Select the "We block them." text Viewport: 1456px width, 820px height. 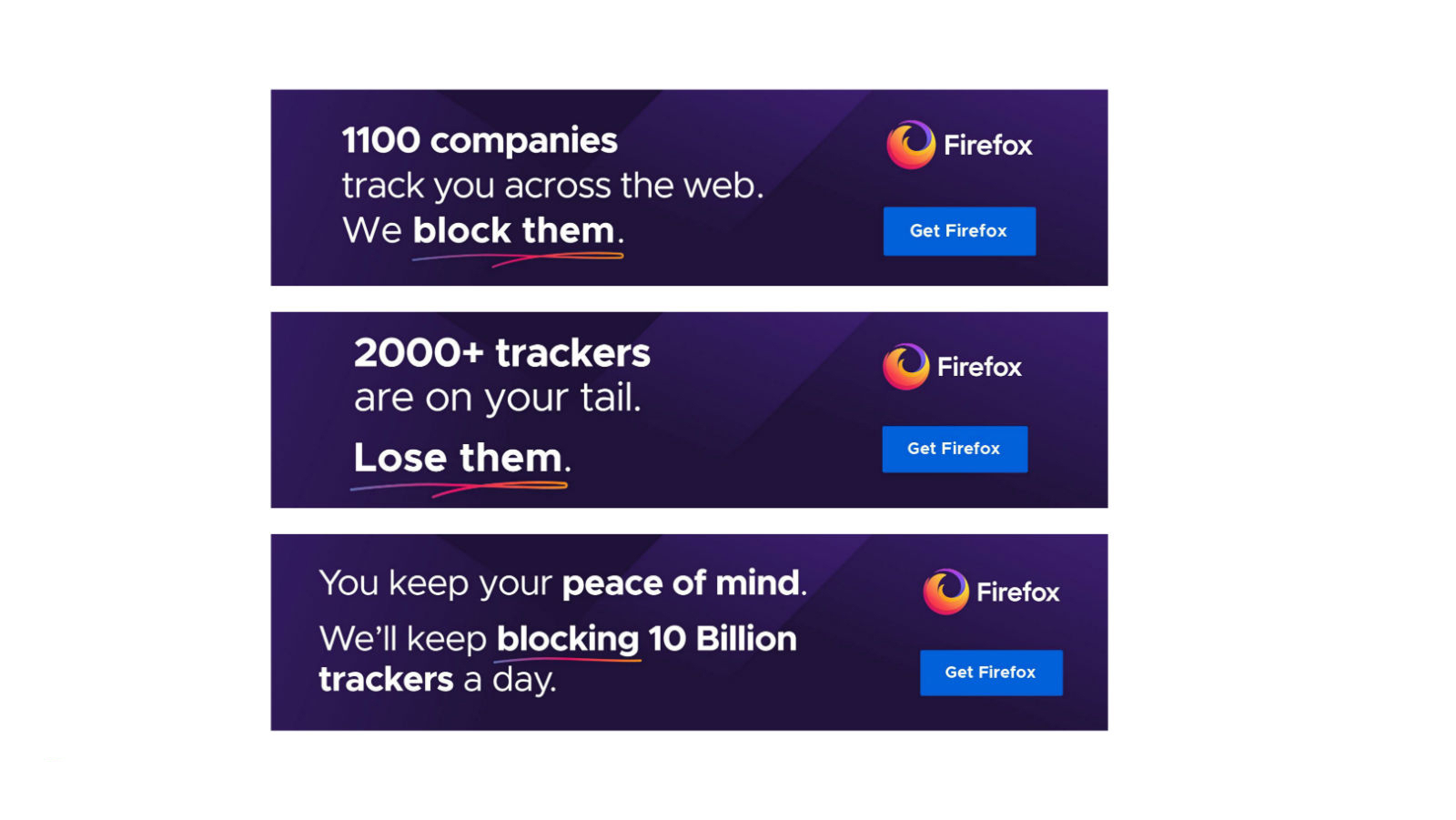[482, 230]
